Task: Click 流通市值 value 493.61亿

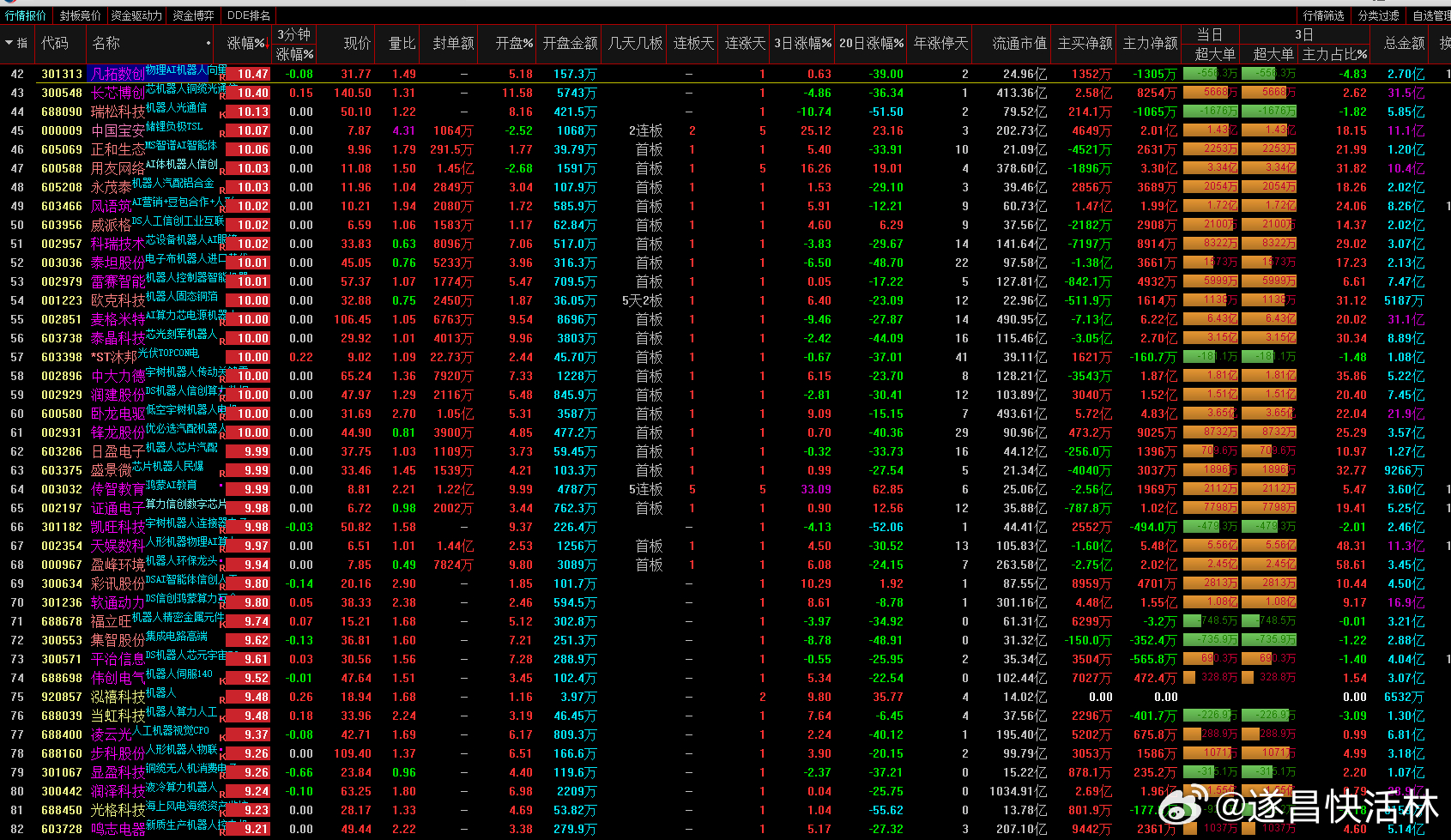Action: coord(1021,414)
